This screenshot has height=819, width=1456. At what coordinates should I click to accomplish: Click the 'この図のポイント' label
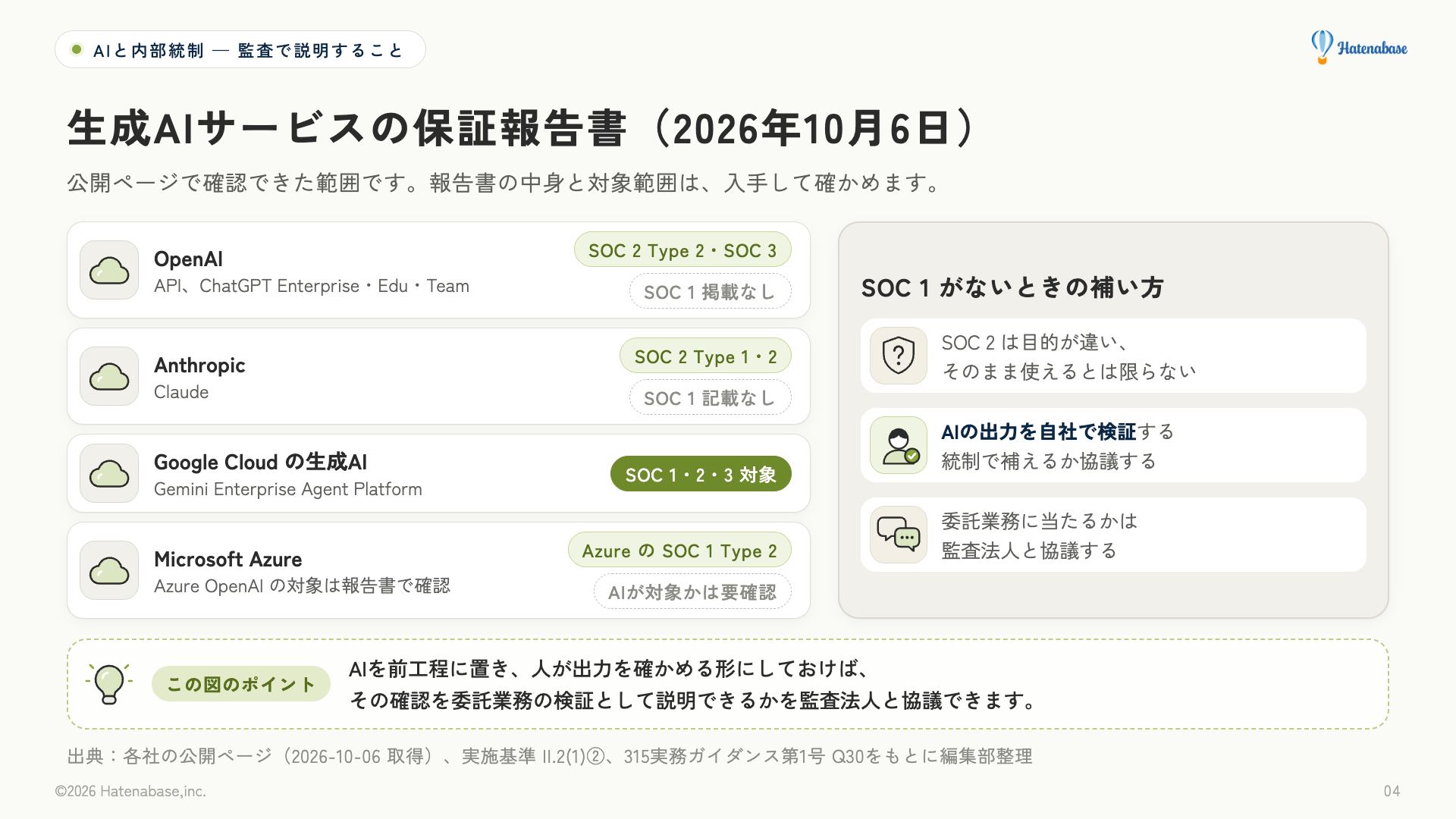(x=241, y=684)
